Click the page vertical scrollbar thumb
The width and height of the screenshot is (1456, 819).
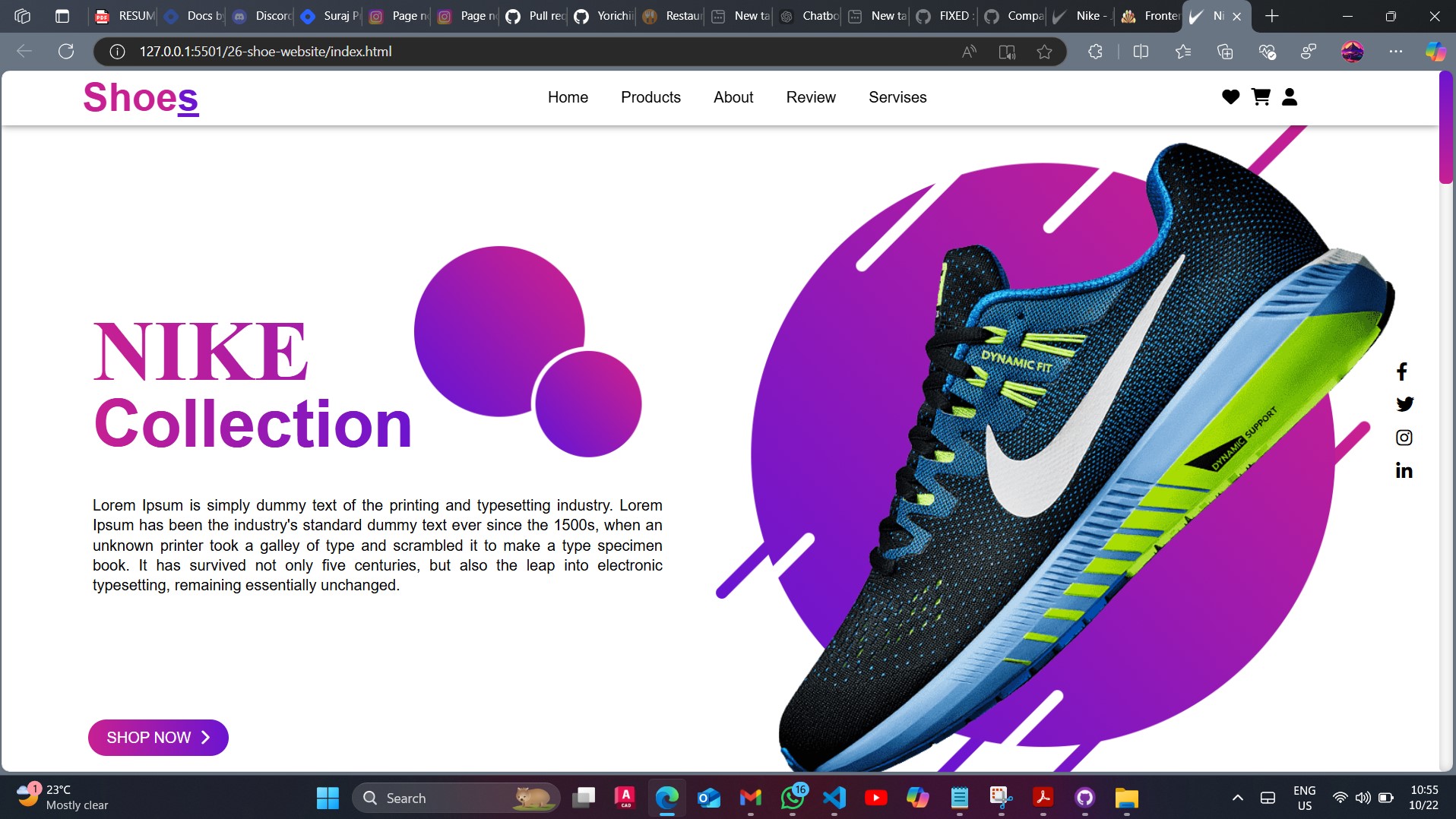1445,128
